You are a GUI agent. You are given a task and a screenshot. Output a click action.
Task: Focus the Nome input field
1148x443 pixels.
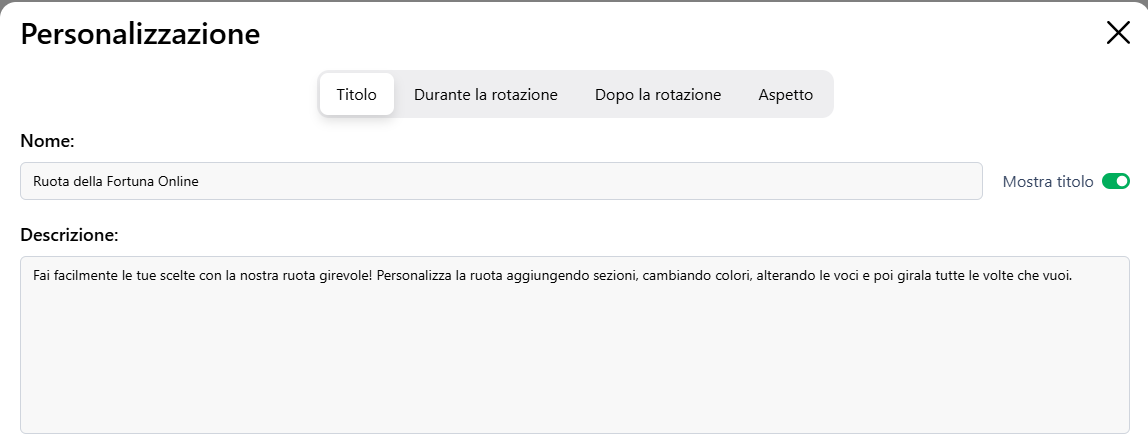tap(500, 181)
